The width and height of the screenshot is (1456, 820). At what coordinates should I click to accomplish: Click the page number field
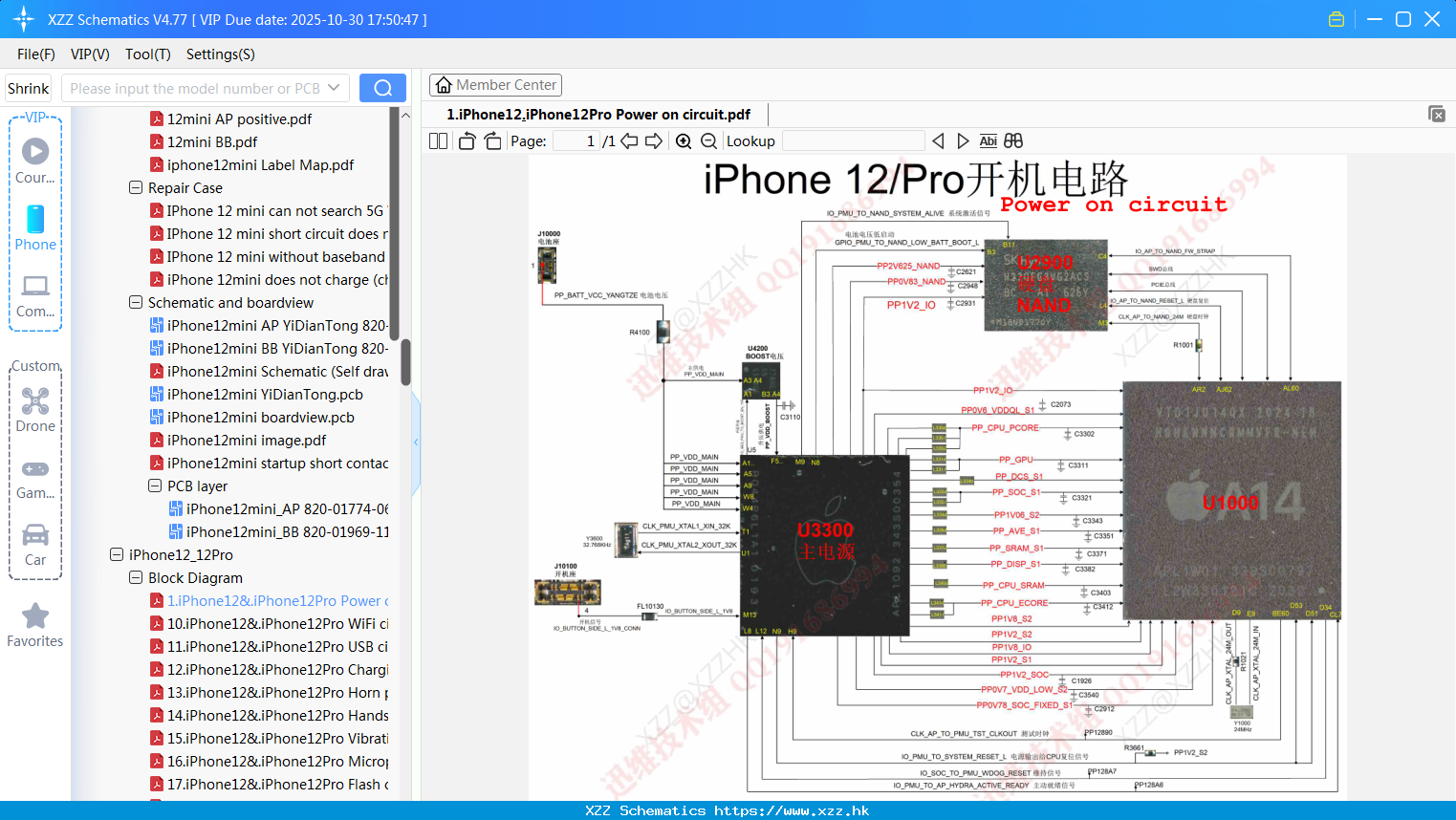[576, 140]
